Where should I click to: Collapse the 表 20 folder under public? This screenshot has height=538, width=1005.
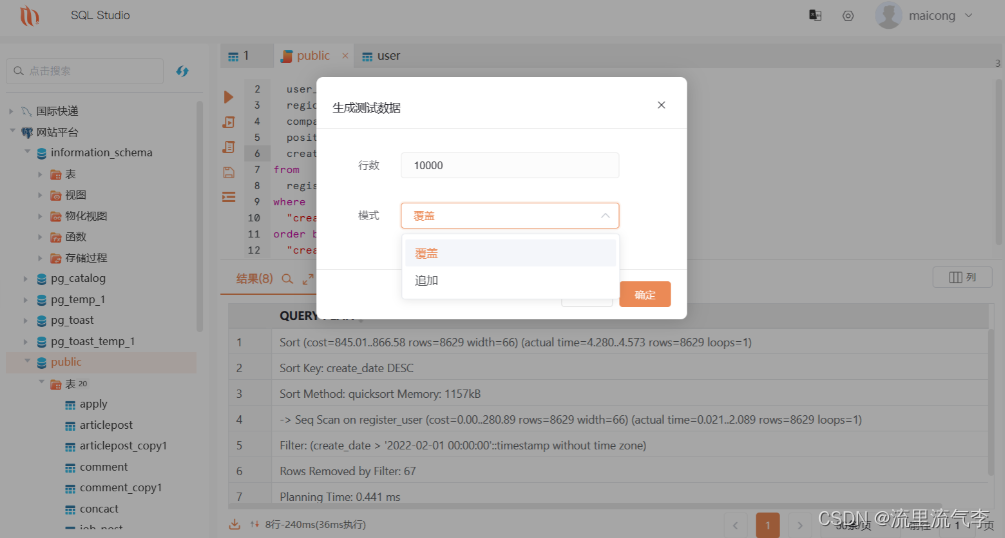41,383
